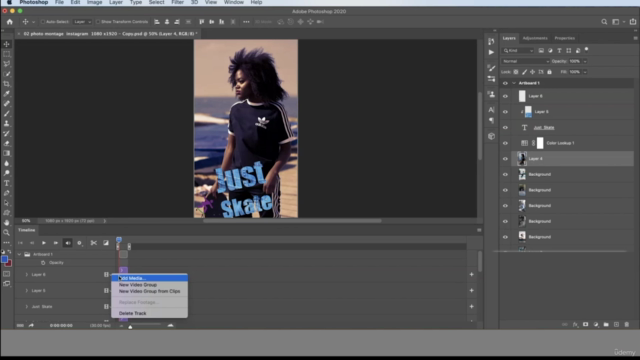640x360 pixels.
Task: Filter layers by type (T) icon
Action: click(559, 51)
